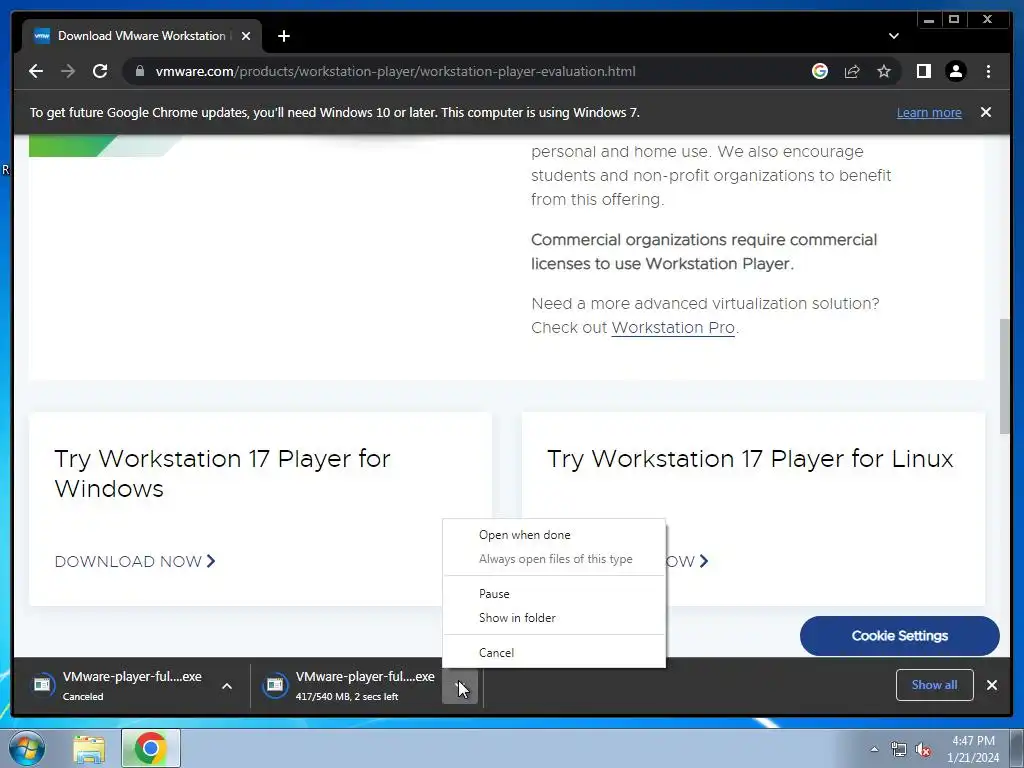Screen dimensions: 1024x768
Task: Toggle the active download's options arrow
Action: (x=460, y=686)
